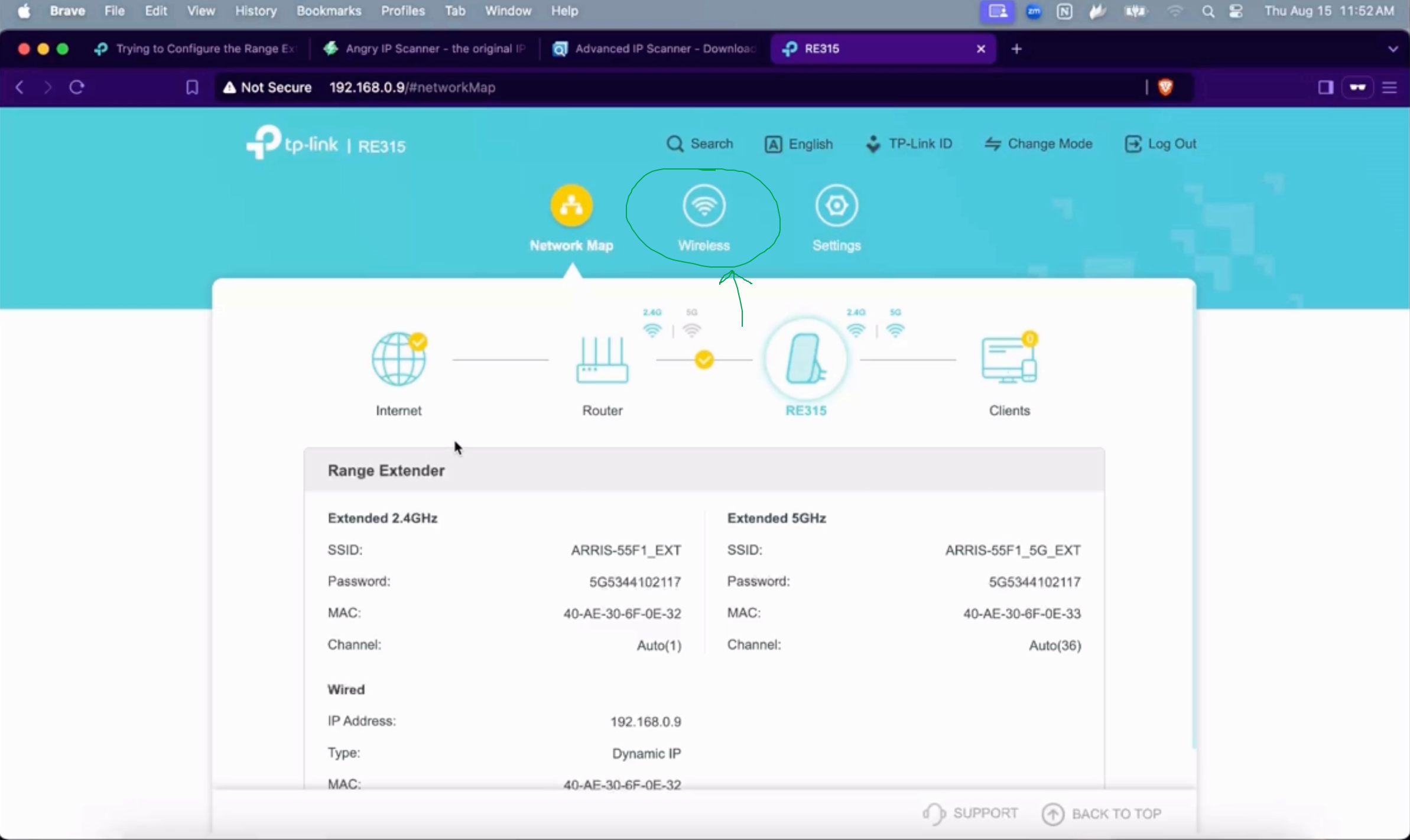Open the Wireless settings icon

704,206
